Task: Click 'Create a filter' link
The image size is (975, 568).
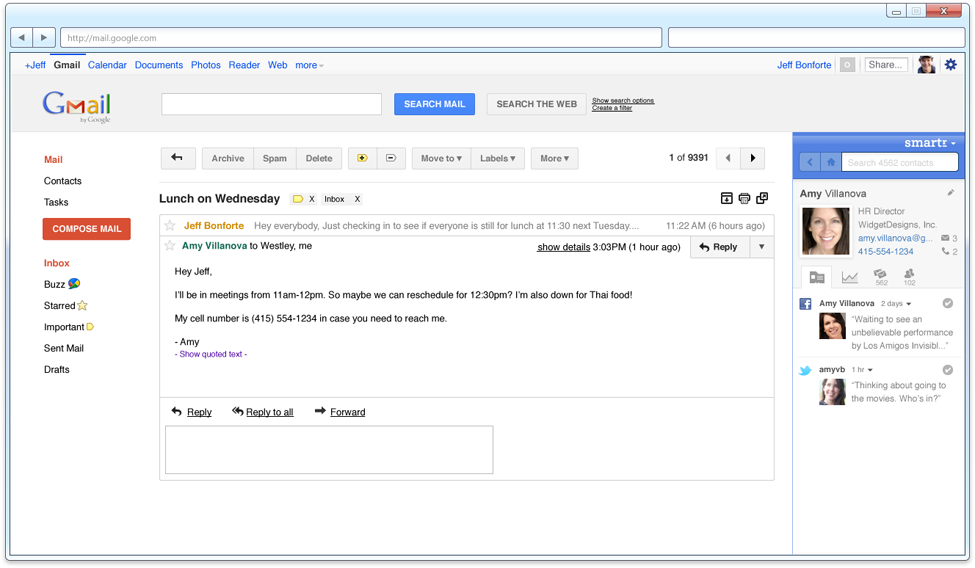Action: coord(612,108)
